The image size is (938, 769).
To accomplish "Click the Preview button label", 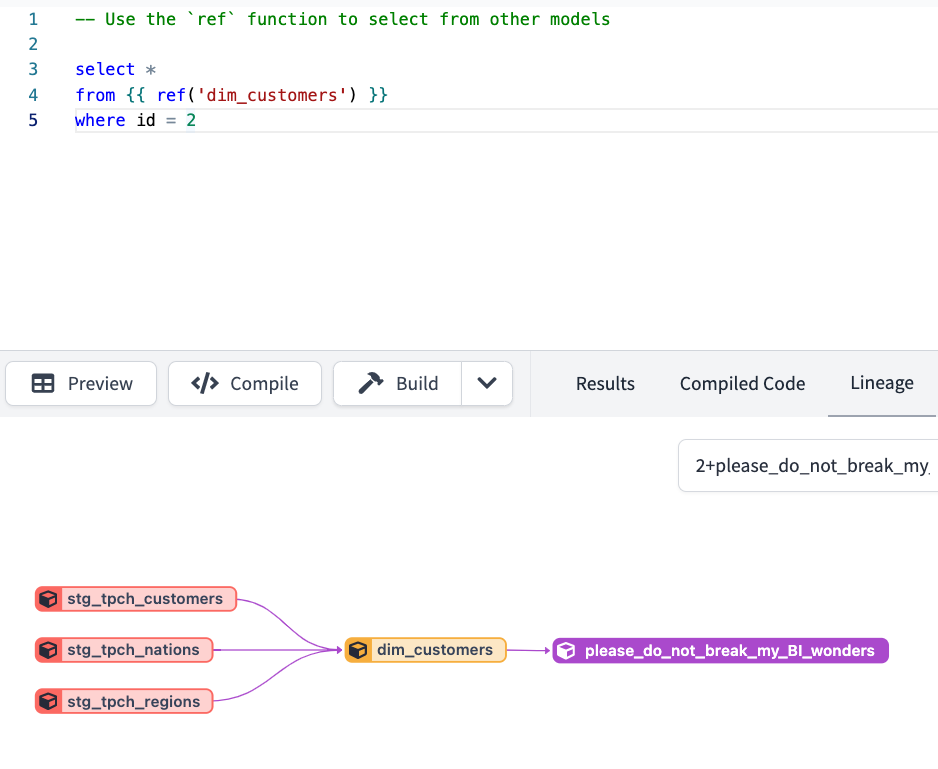I will (x=100, y=384).
